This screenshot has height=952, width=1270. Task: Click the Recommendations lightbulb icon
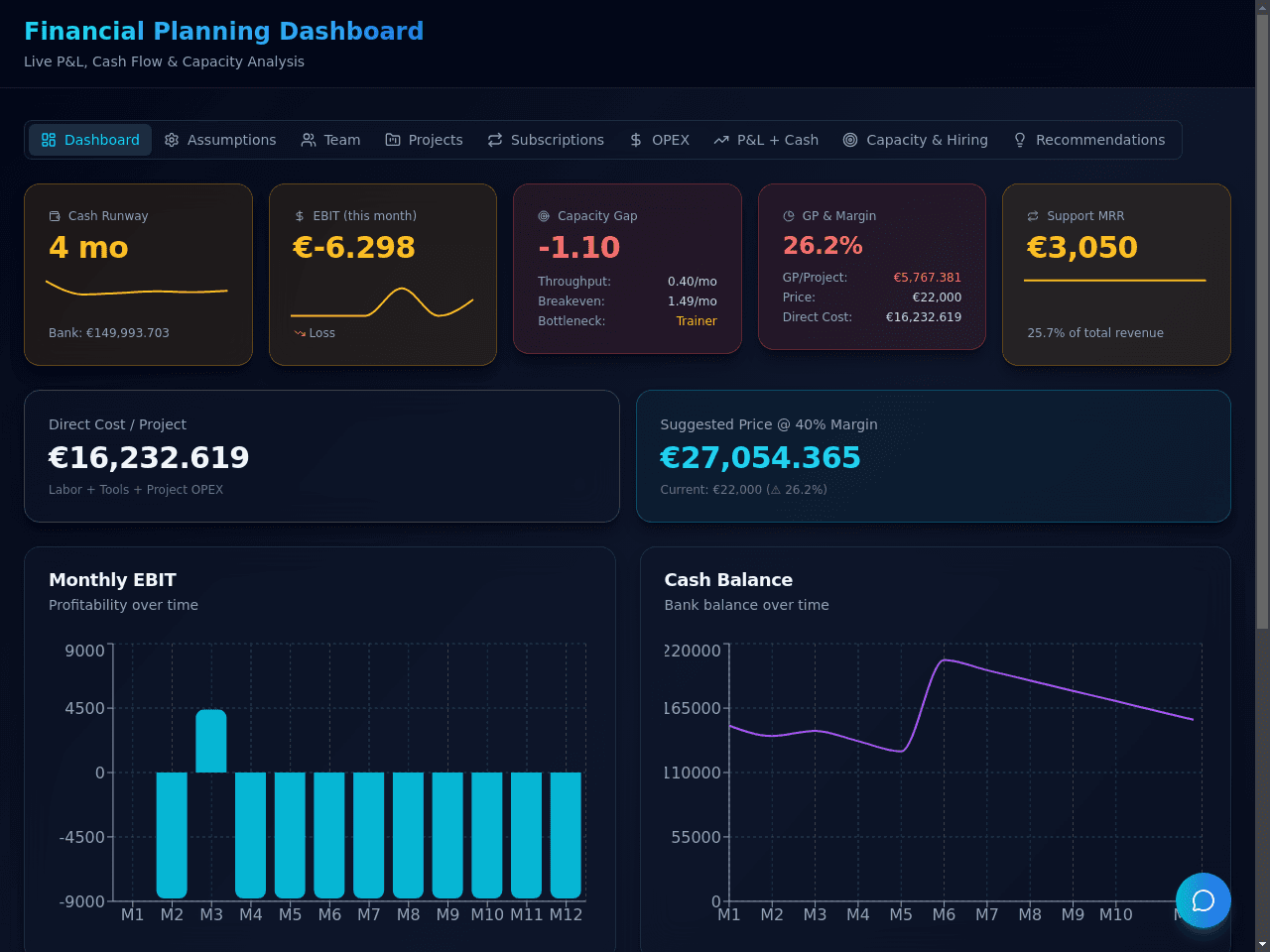(1020, 140)
